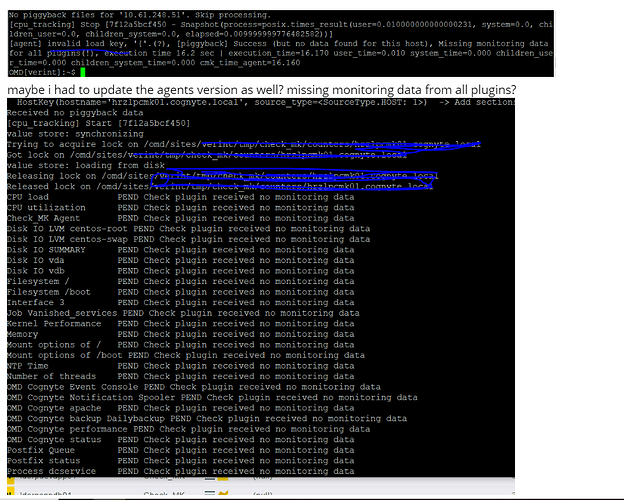
Task: Click 'NTP Time' row
Action: [x=181, y=366]
